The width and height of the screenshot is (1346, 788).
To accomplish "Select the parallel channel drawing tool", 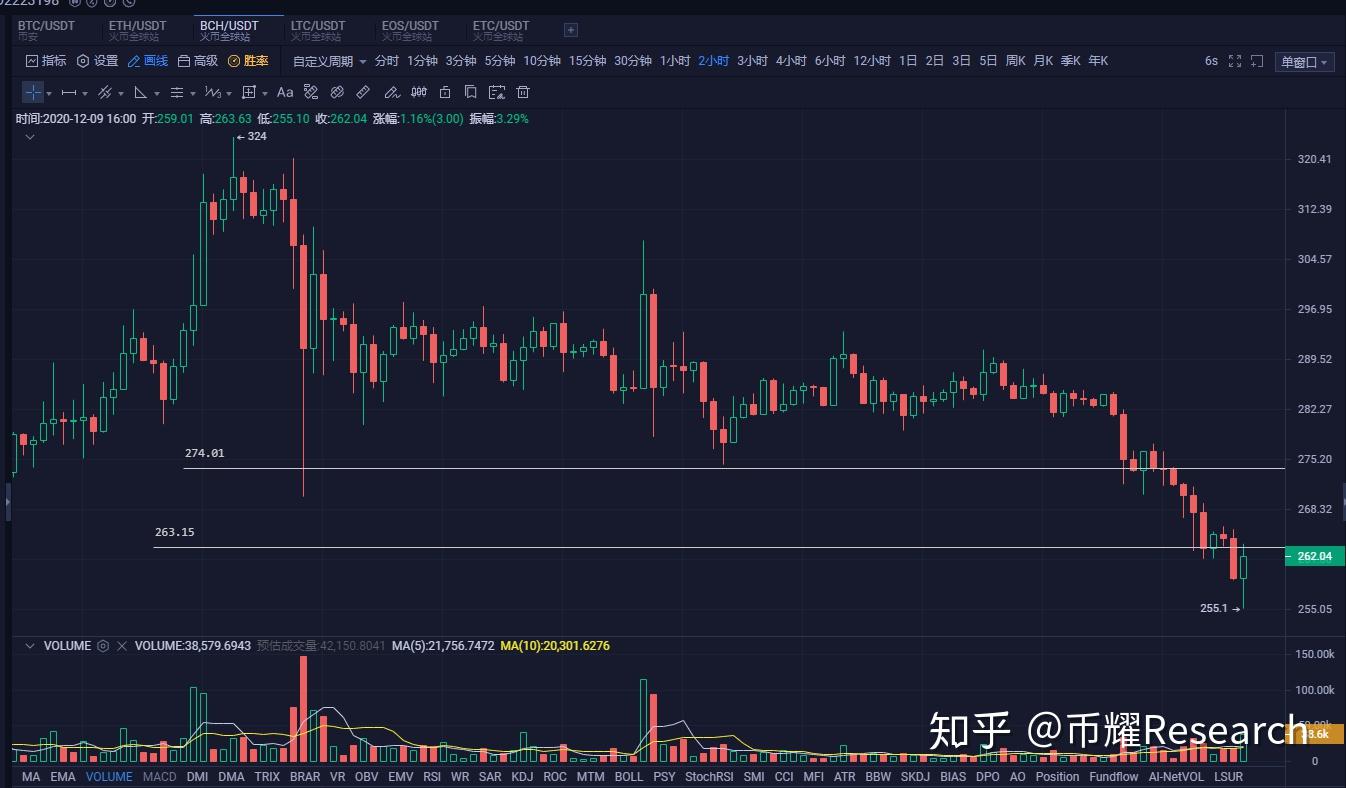I will 104,92.
